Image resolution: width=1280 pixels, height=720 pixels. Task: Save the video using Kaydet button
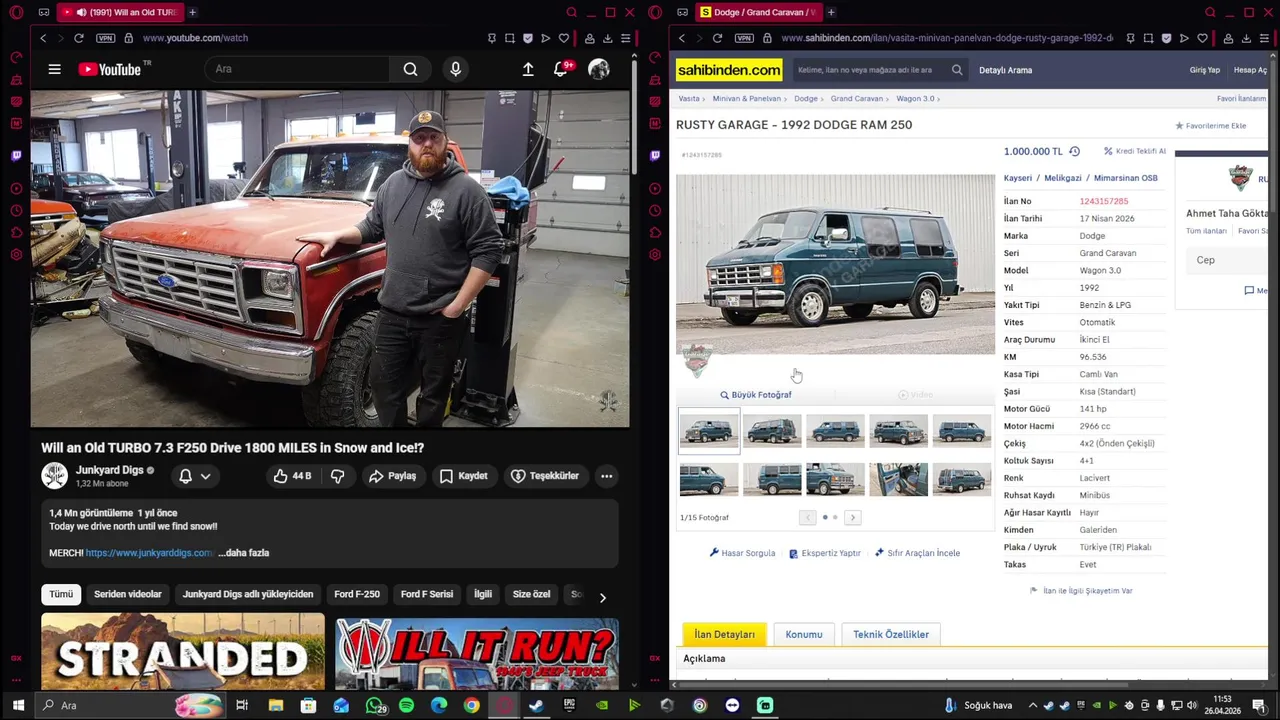pyautogui.click(x=464, y=476)
